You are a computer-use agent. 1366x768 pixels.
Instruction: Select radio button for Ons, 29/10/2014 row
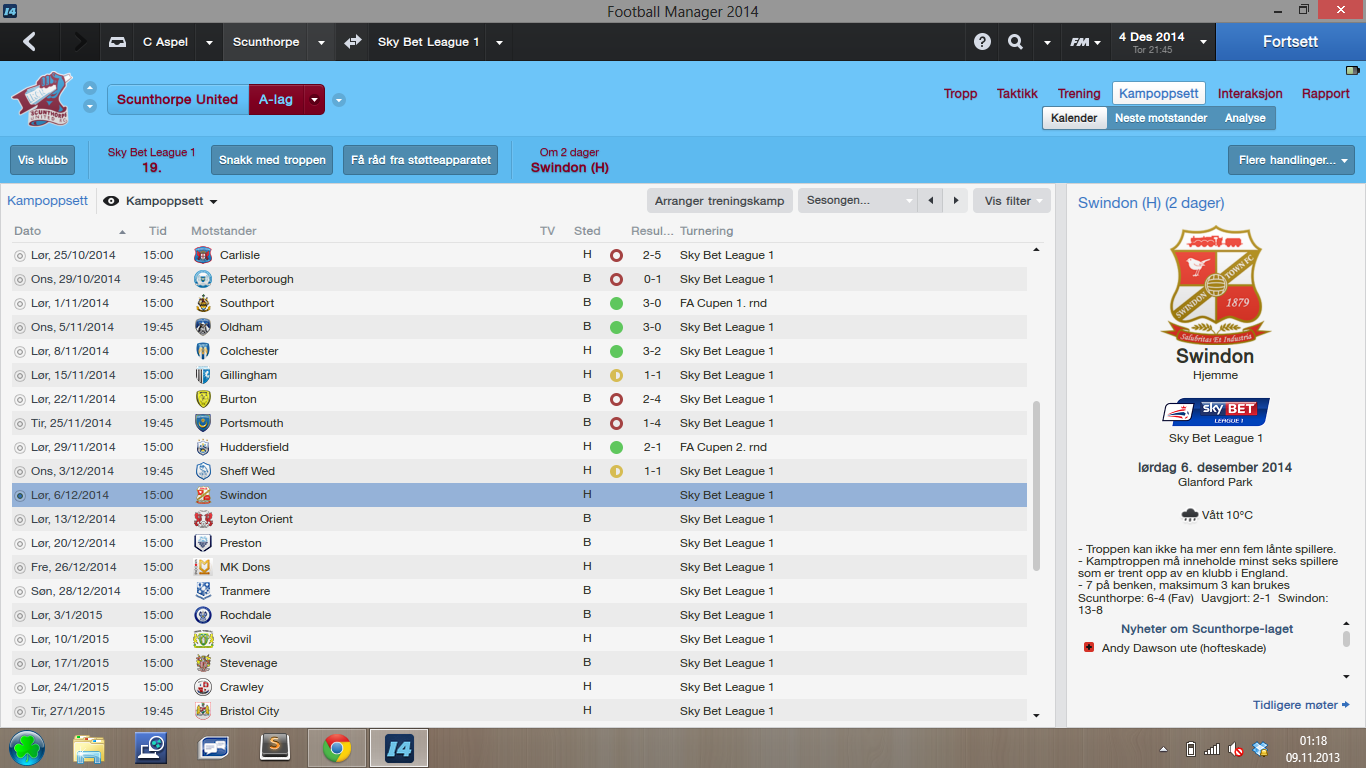tap(20, 279)
